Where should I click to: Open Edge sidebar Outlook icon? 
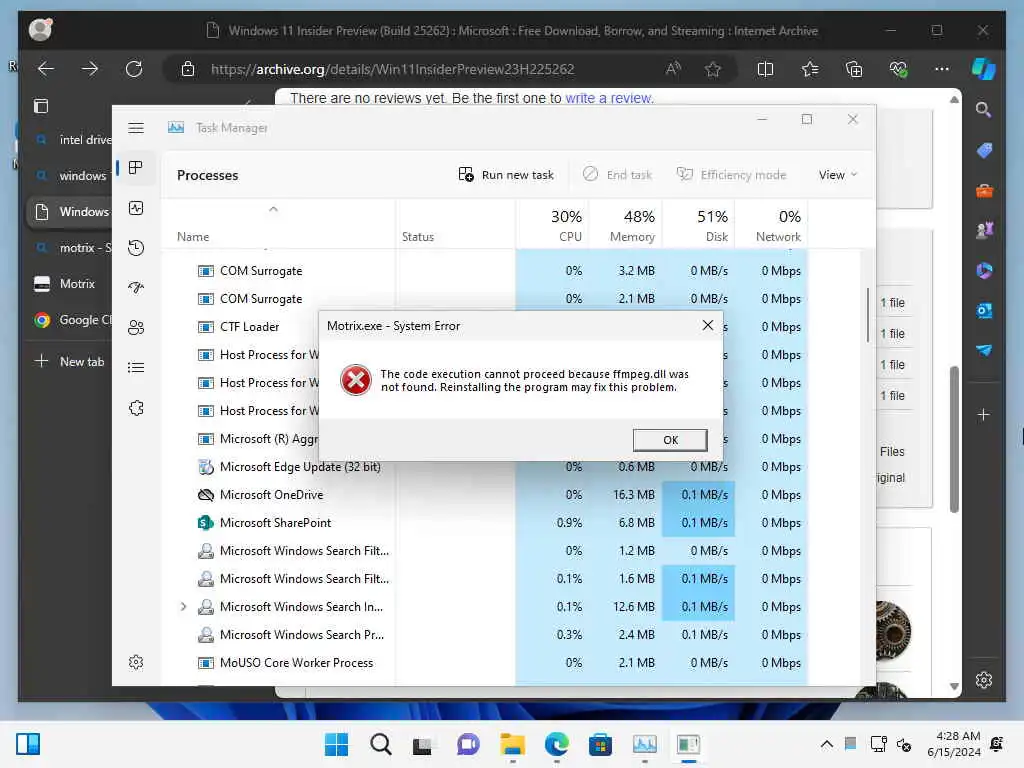(x=984, y=311)
